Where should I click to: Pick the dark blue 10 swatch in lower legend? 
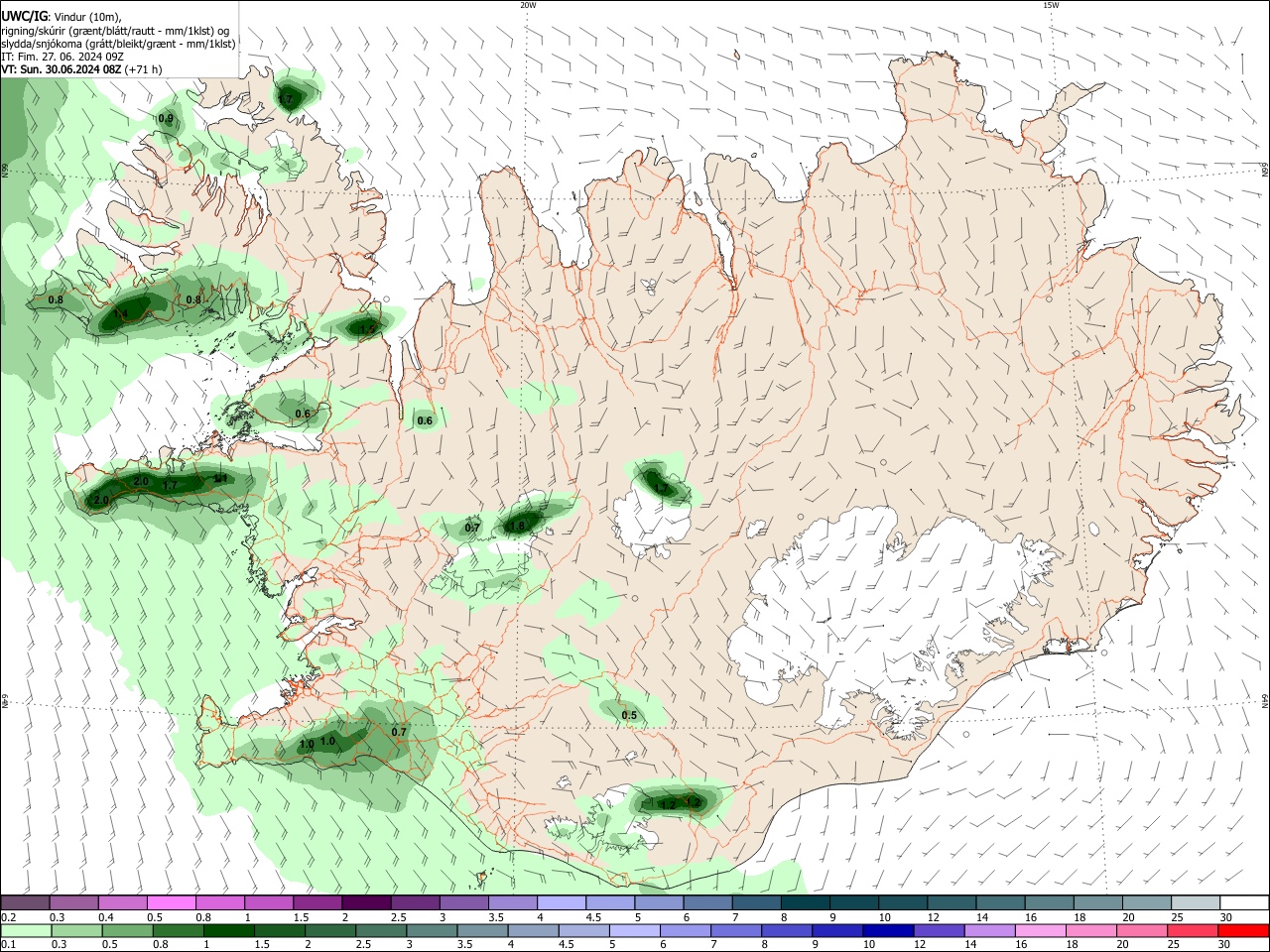(888, 931)
